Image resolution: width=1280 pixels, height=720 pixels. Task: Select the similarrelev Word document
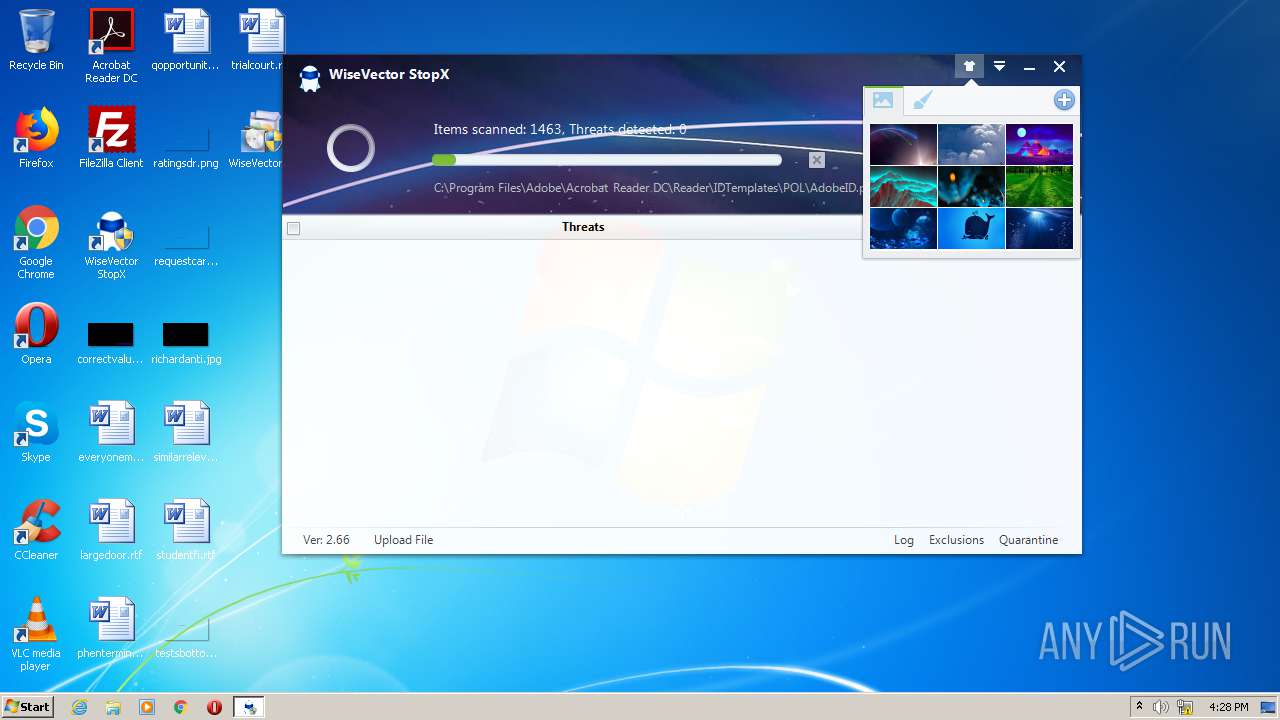coord(186,432)
